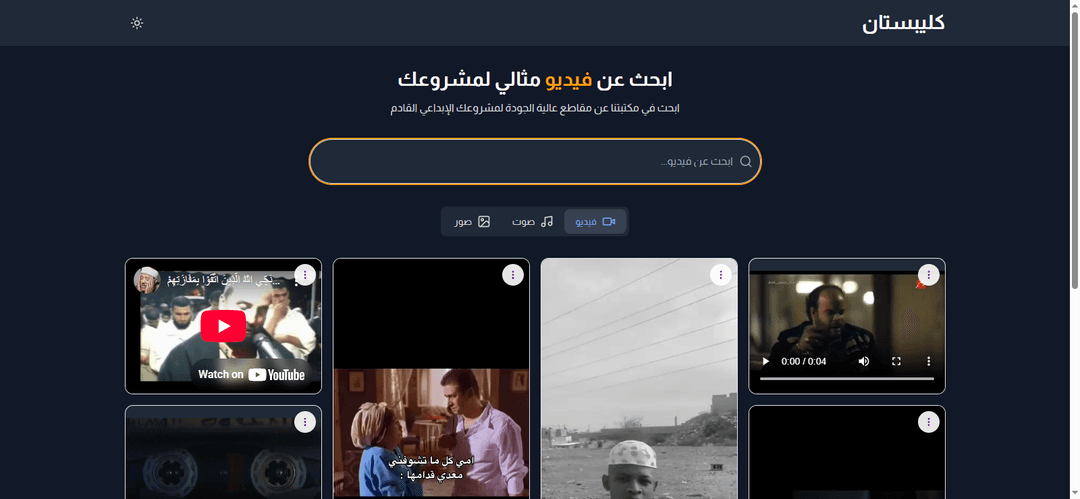Enter fullscreen on the 0:04 video
Screen dimensions: 1080x499
click(x=896, y=361)
